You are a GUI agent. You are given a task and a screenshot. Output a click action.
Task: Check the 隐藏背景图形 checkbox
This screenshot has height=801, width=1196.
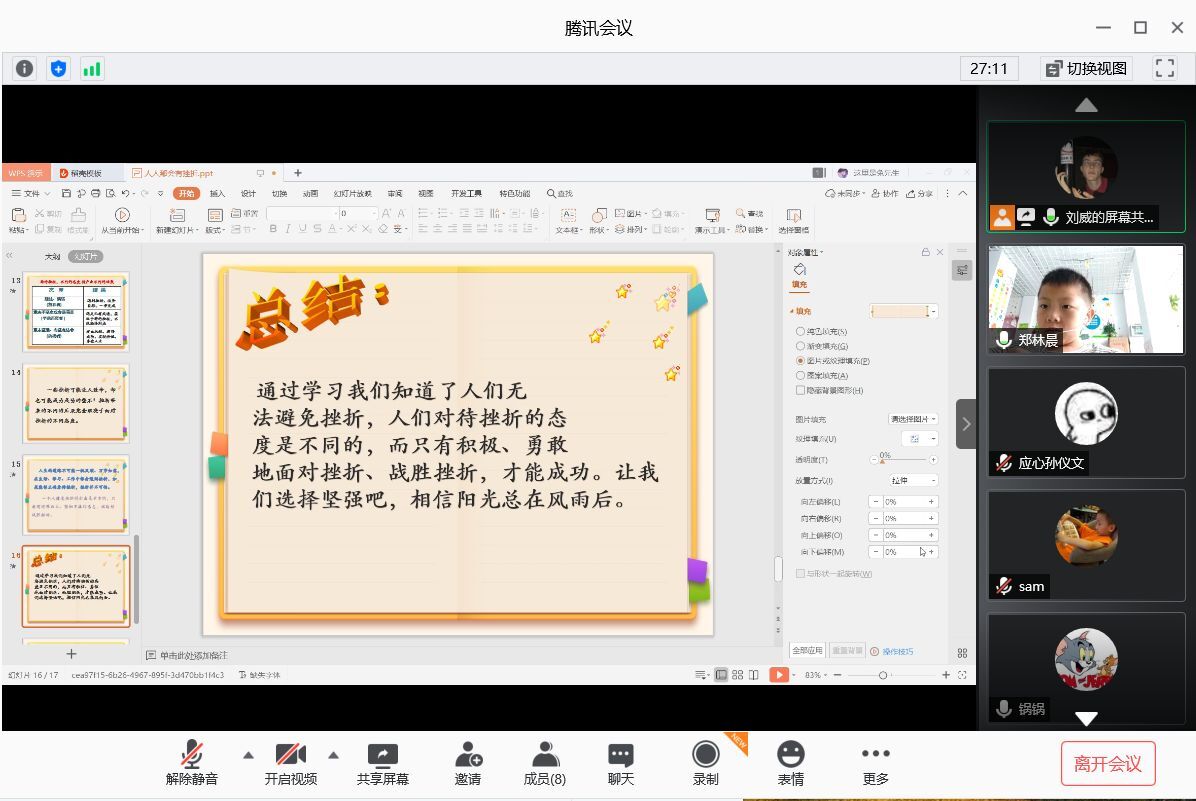point(800,390)
